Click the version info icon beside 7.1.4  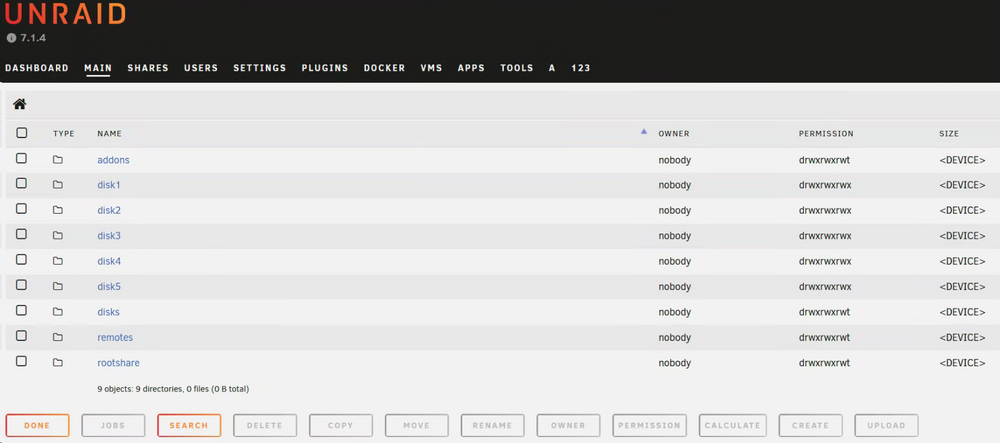tap(11, 38)
